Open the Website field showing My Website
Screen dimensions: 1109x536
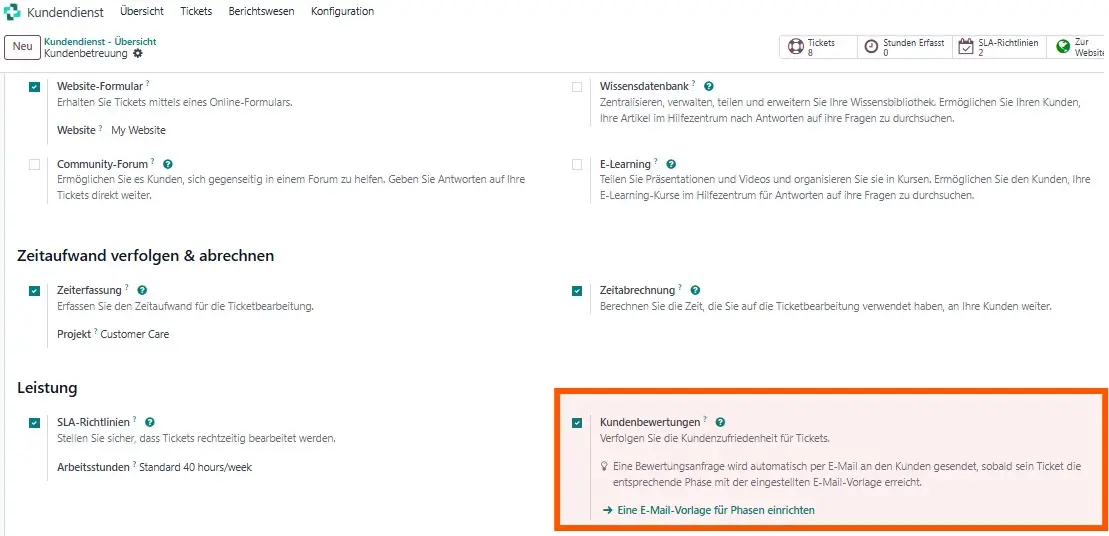pyautogui.click(x=139, y=130)
